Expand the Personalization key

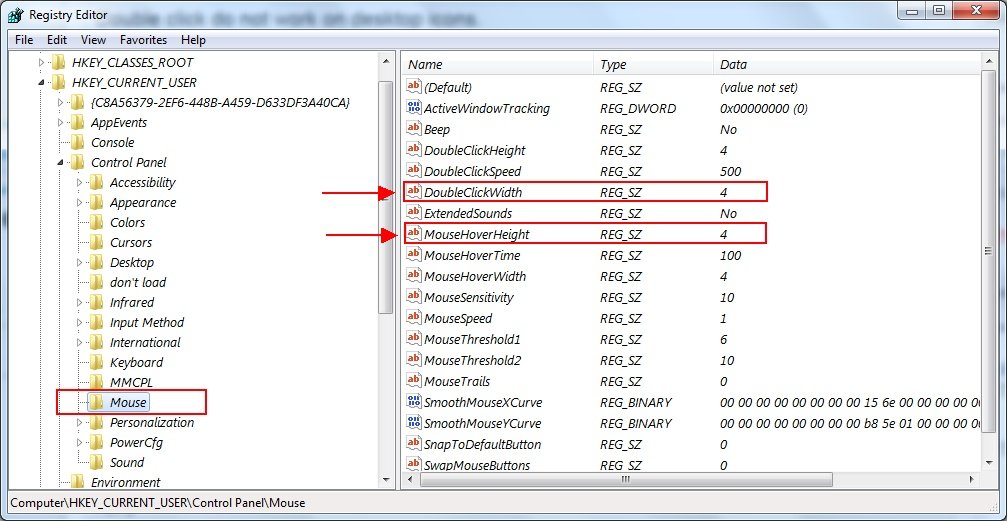[x=80, y=422]
